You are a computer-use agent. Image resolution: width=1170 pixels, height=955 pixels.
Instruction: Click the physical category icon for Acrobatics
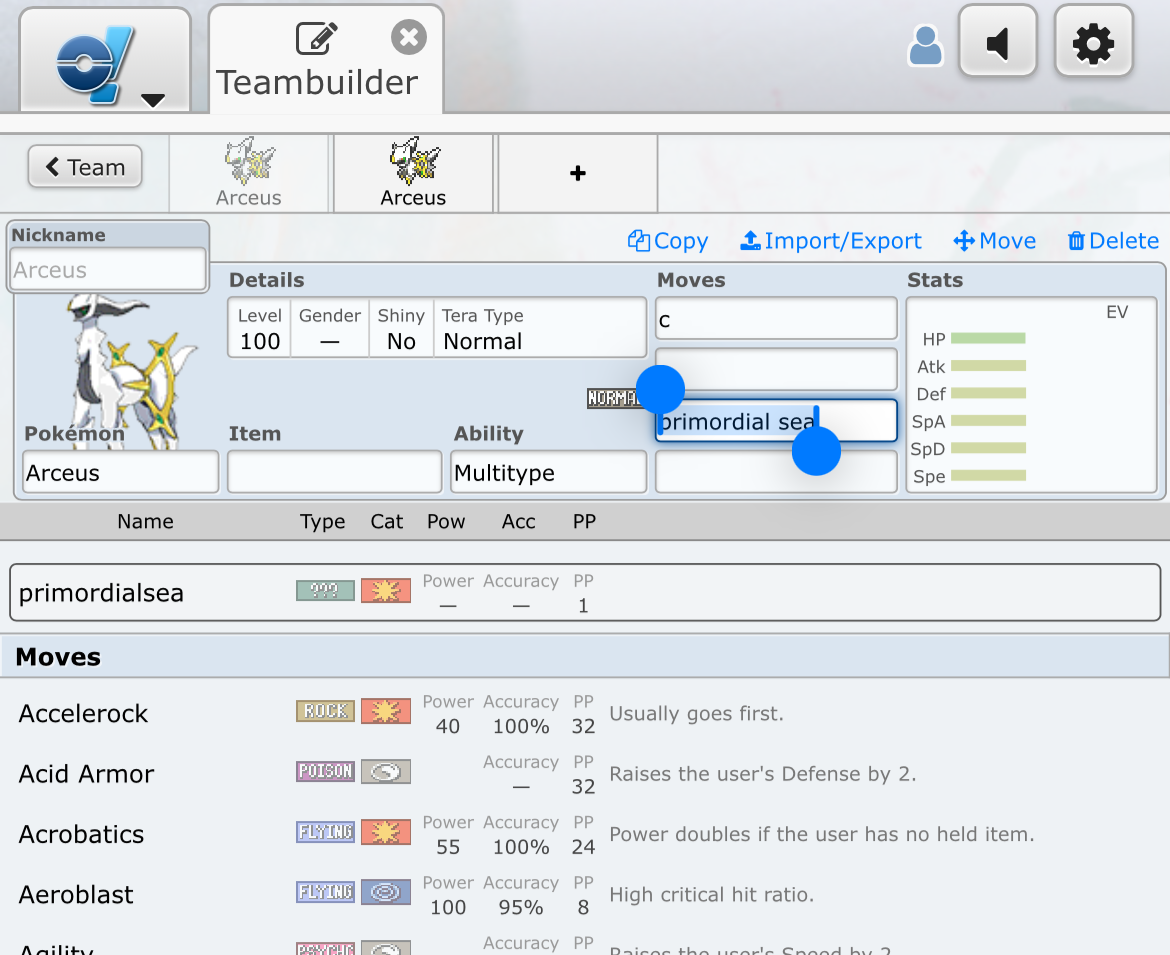[x=386, y=832]
